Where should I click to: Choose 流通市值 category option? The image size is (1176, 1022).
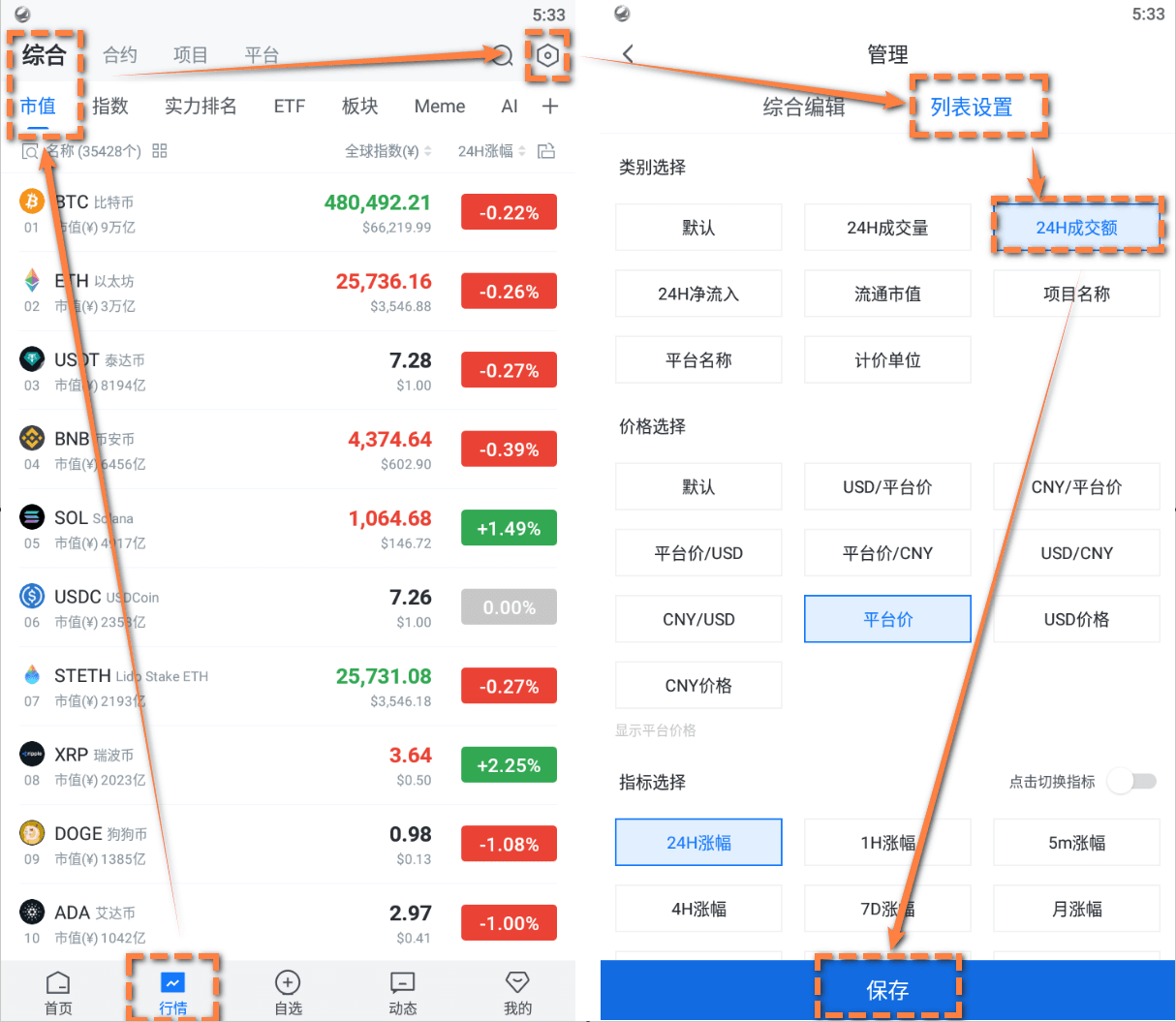[887, 294]
